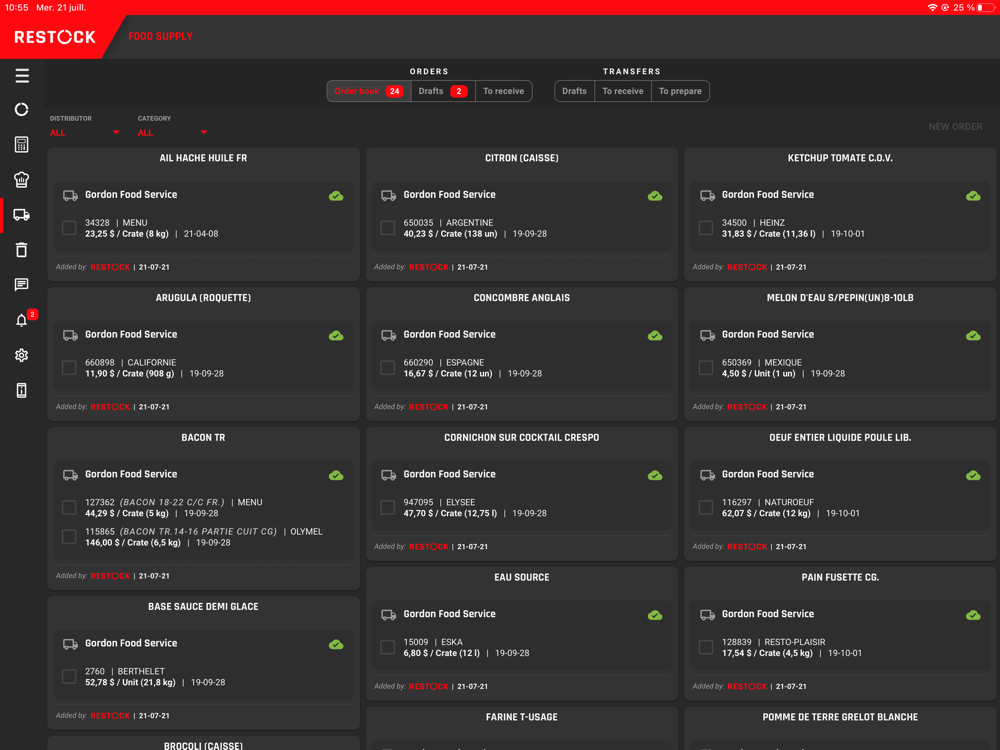Check item 115865 OLYMEL checkbox
The image size is (1000, 750).
[69, 536]
